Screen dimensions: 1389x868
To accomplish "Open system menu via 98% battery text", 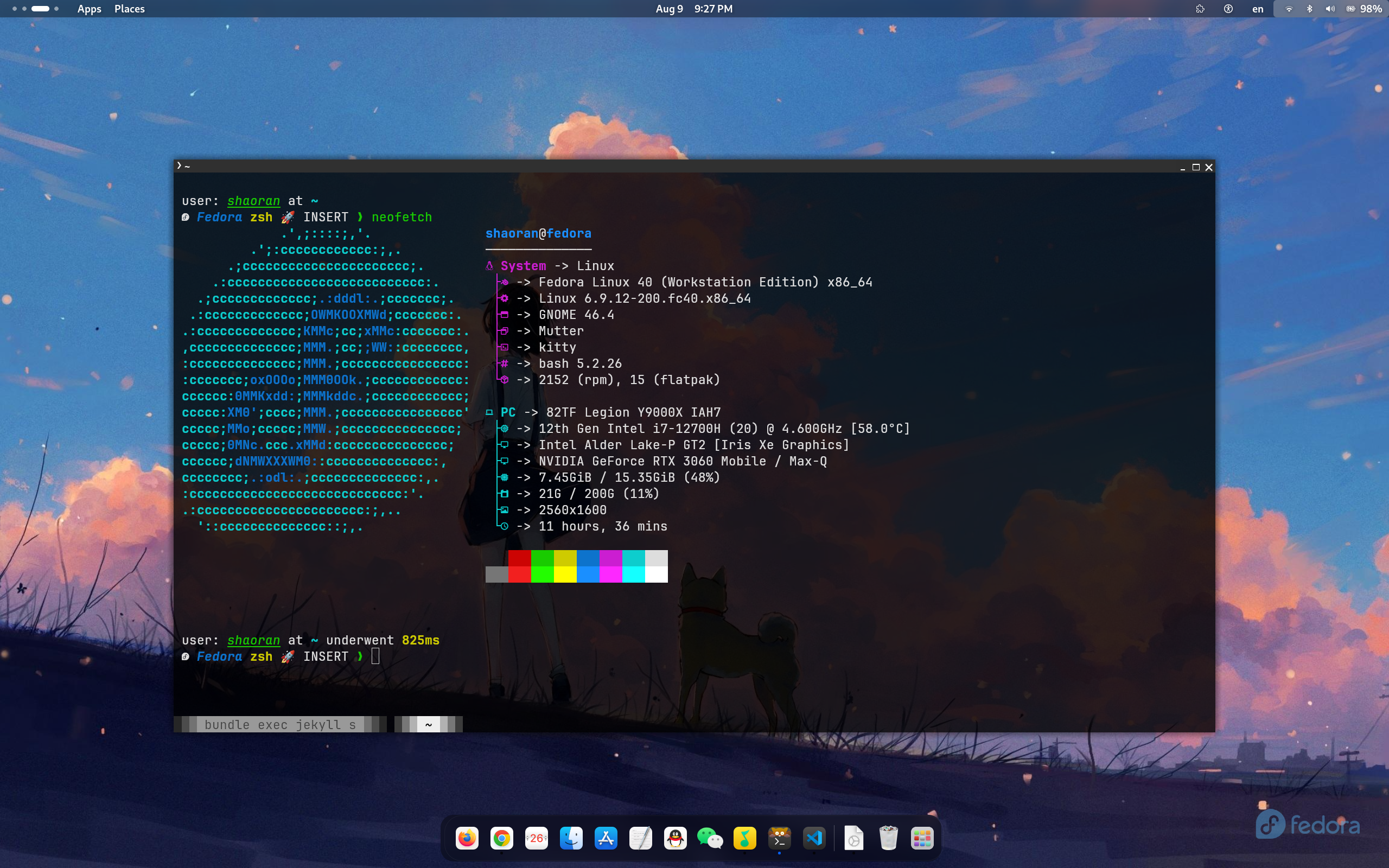I will point(1371,9).
